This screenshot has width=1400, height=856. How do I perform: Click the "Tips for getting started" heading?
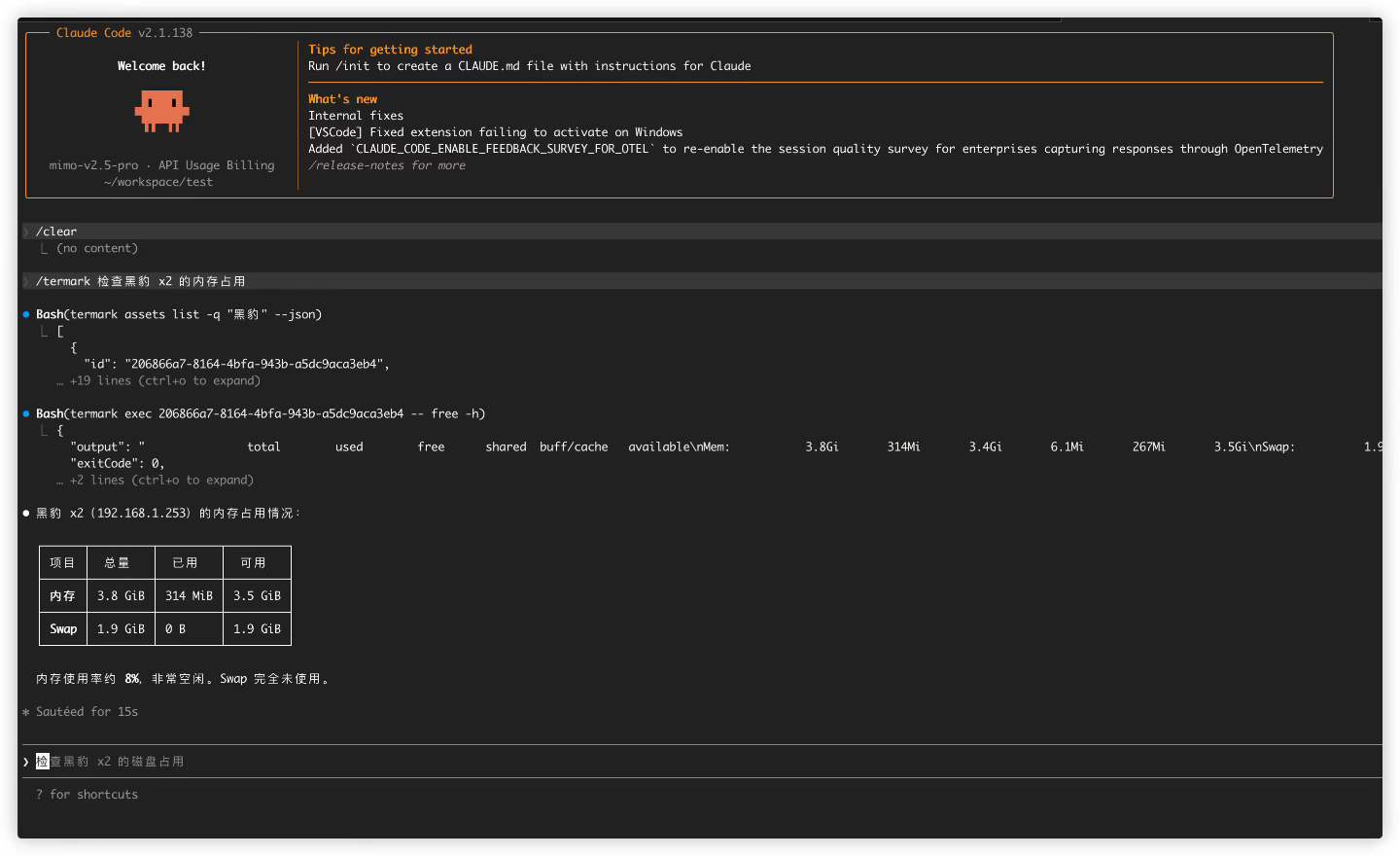391,50
